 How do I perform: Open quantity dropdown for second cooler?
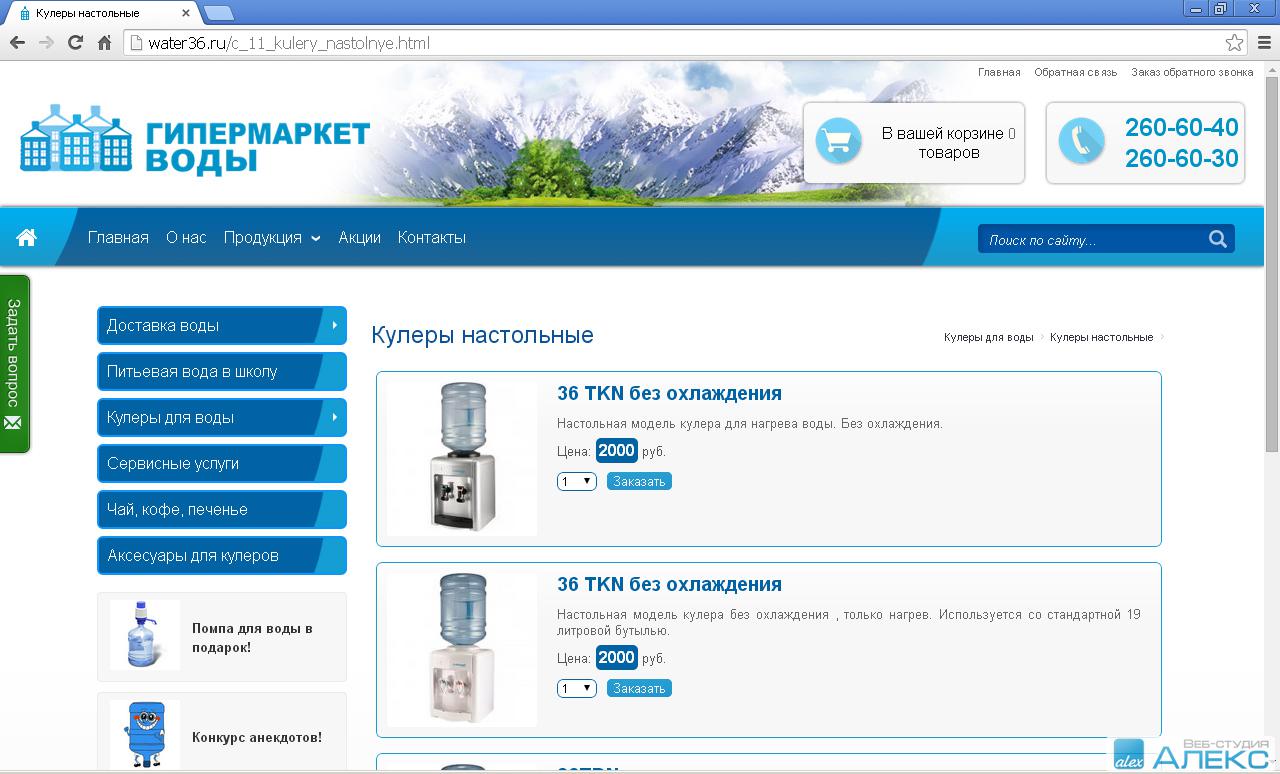pos(576,689)
